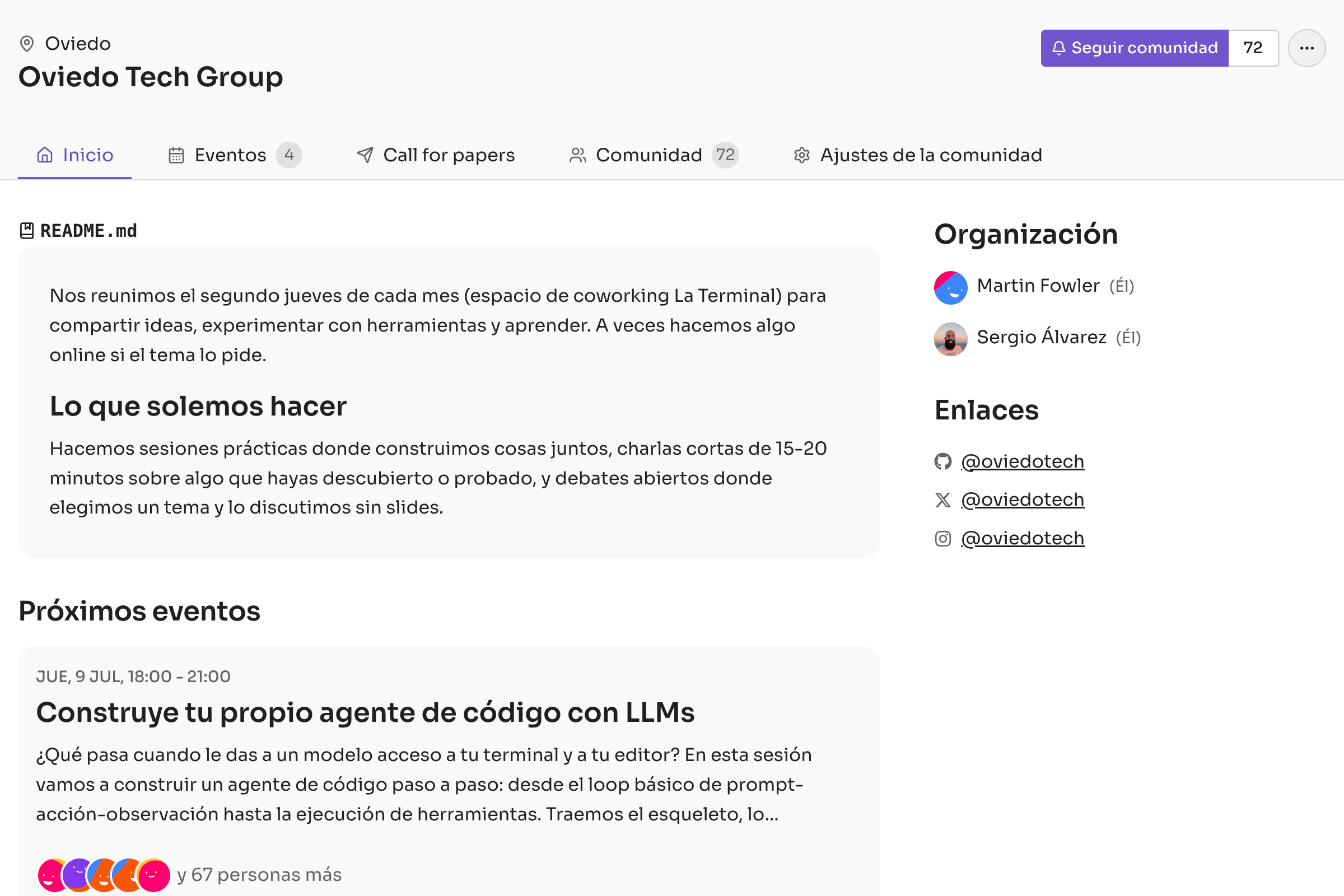
Task: Open the Instagram @oviedotech link
Action: click(x=1023, y=538)
